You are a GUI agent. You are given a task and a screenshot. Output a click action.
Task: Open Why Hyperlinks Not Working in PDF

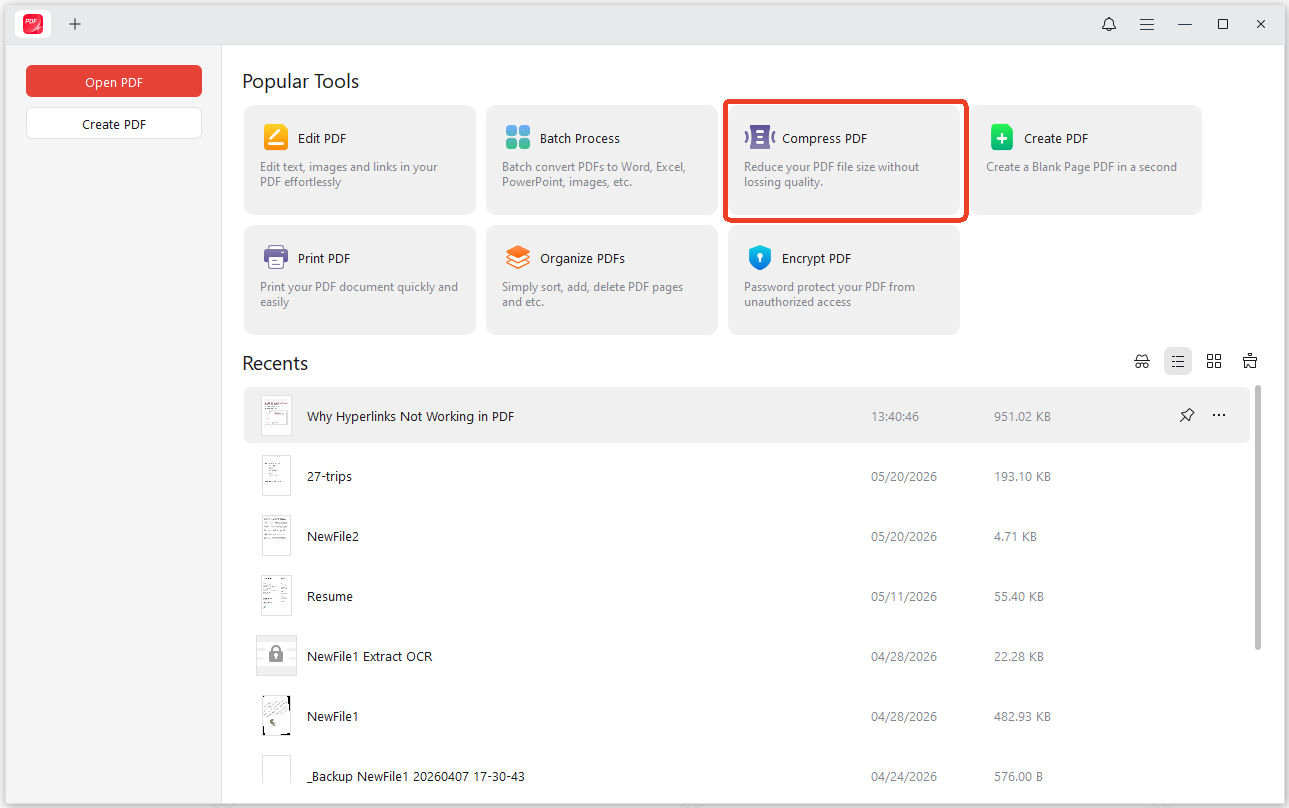(x=747, y=415)
